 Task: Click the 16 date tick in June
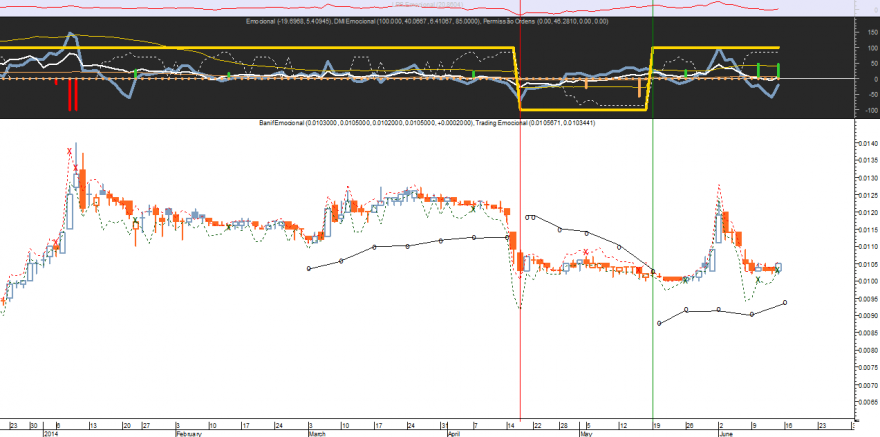pyautogui.click(x=790, y=425)
